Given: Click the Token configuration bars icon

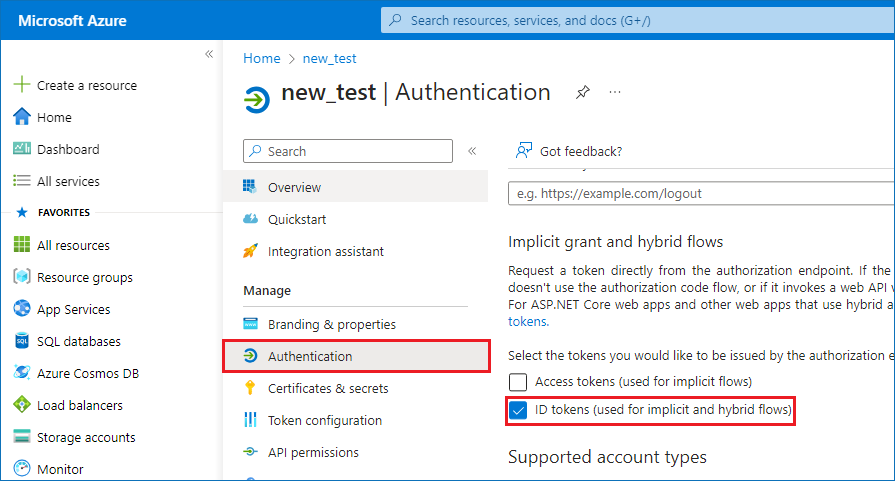Looking at the screenshot, I should tap(250, 419).
